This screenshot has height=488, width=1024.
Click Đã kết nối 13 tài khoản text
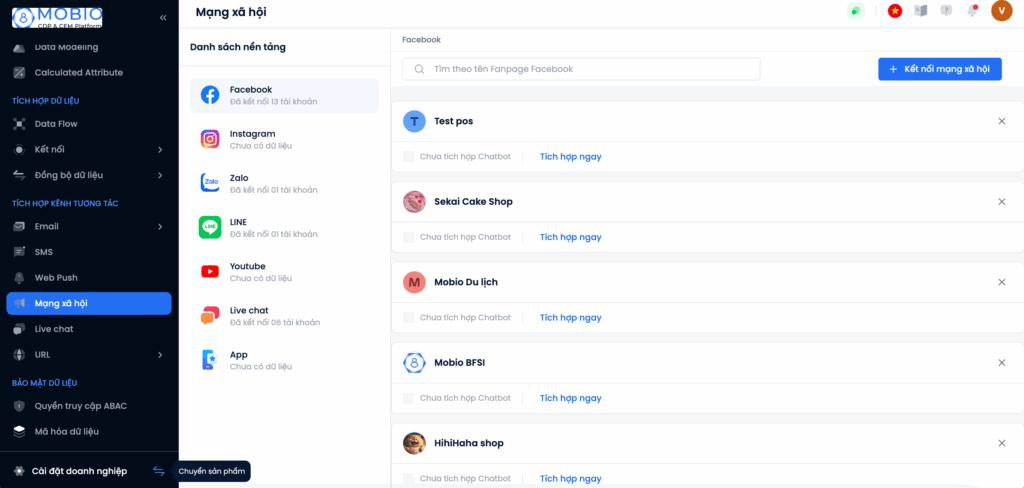tap(274, 102)
